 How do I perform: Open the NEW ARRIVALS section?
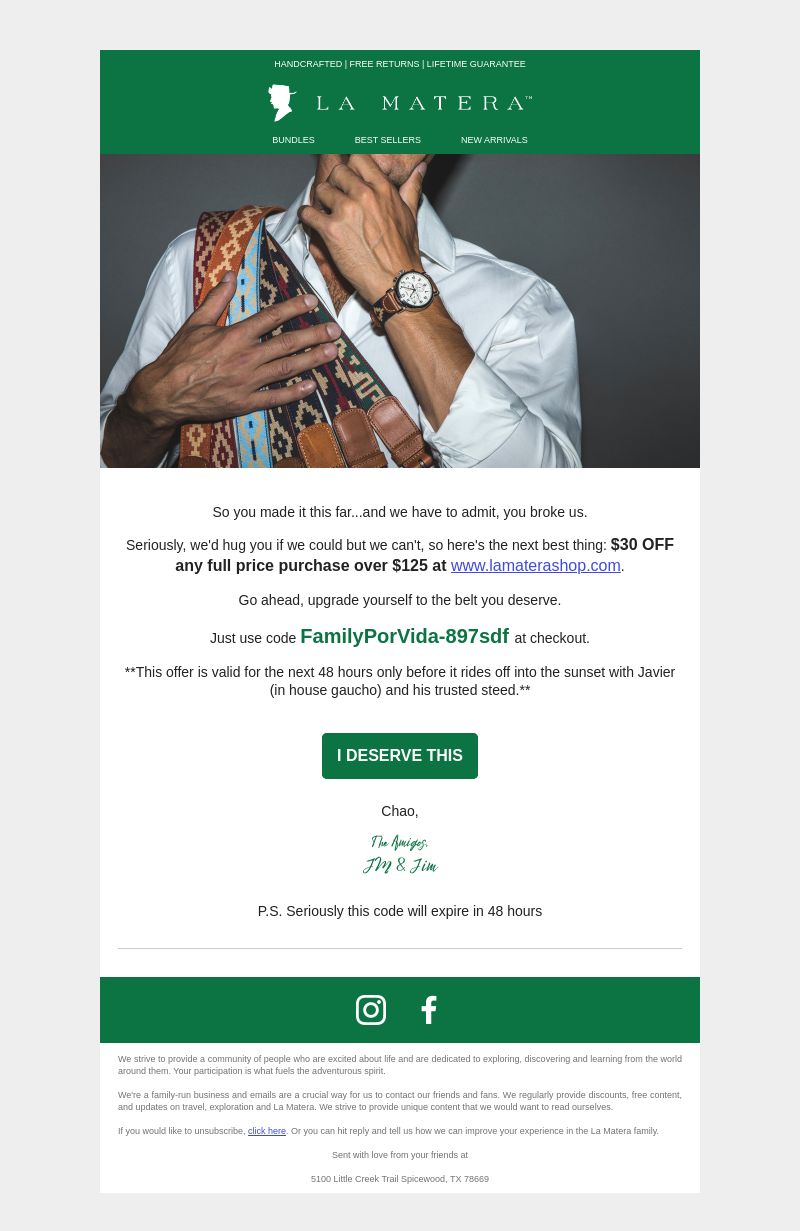click(494, 140)
